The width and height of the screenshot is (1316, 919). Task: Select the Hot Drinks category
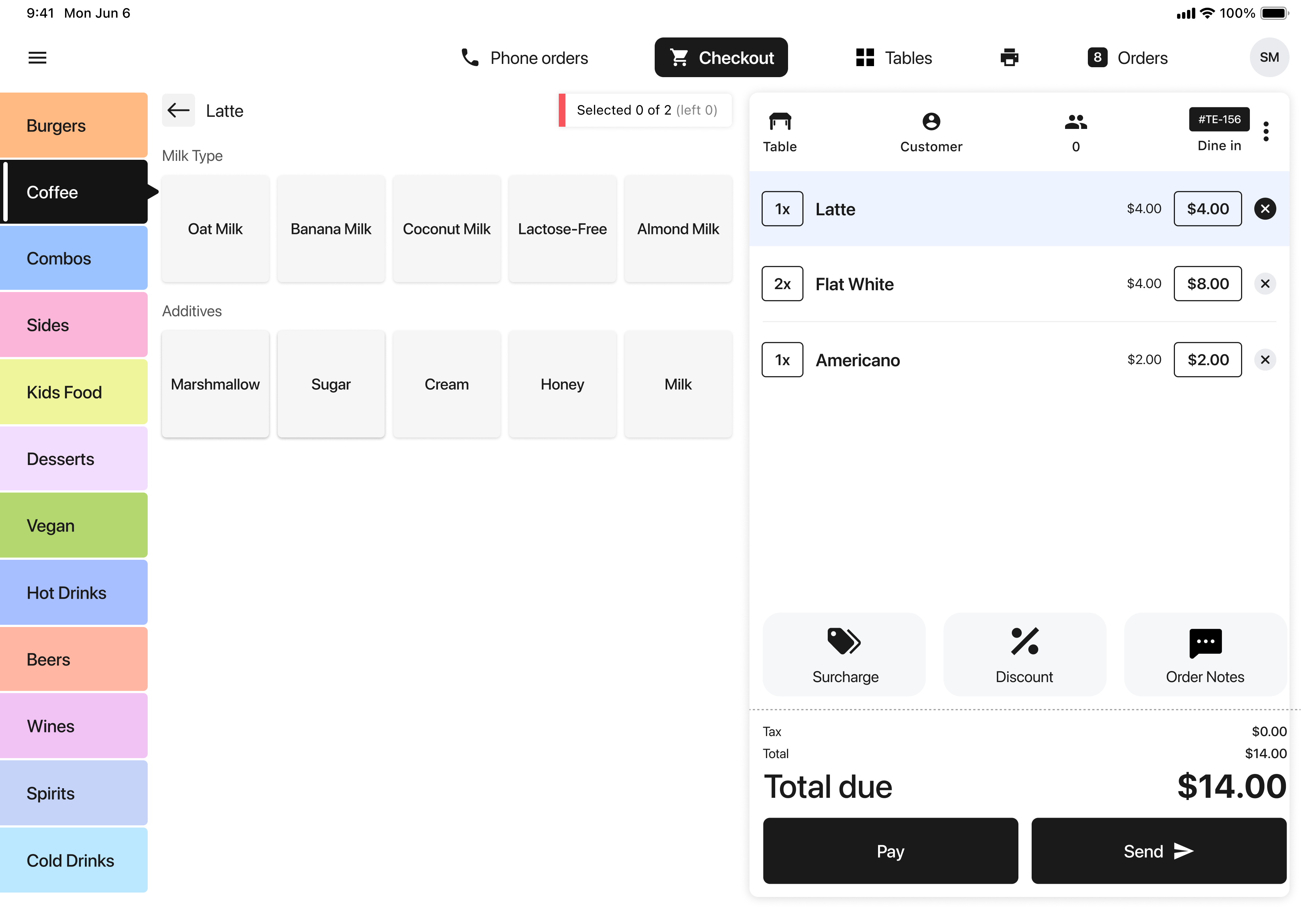point(74,592)
